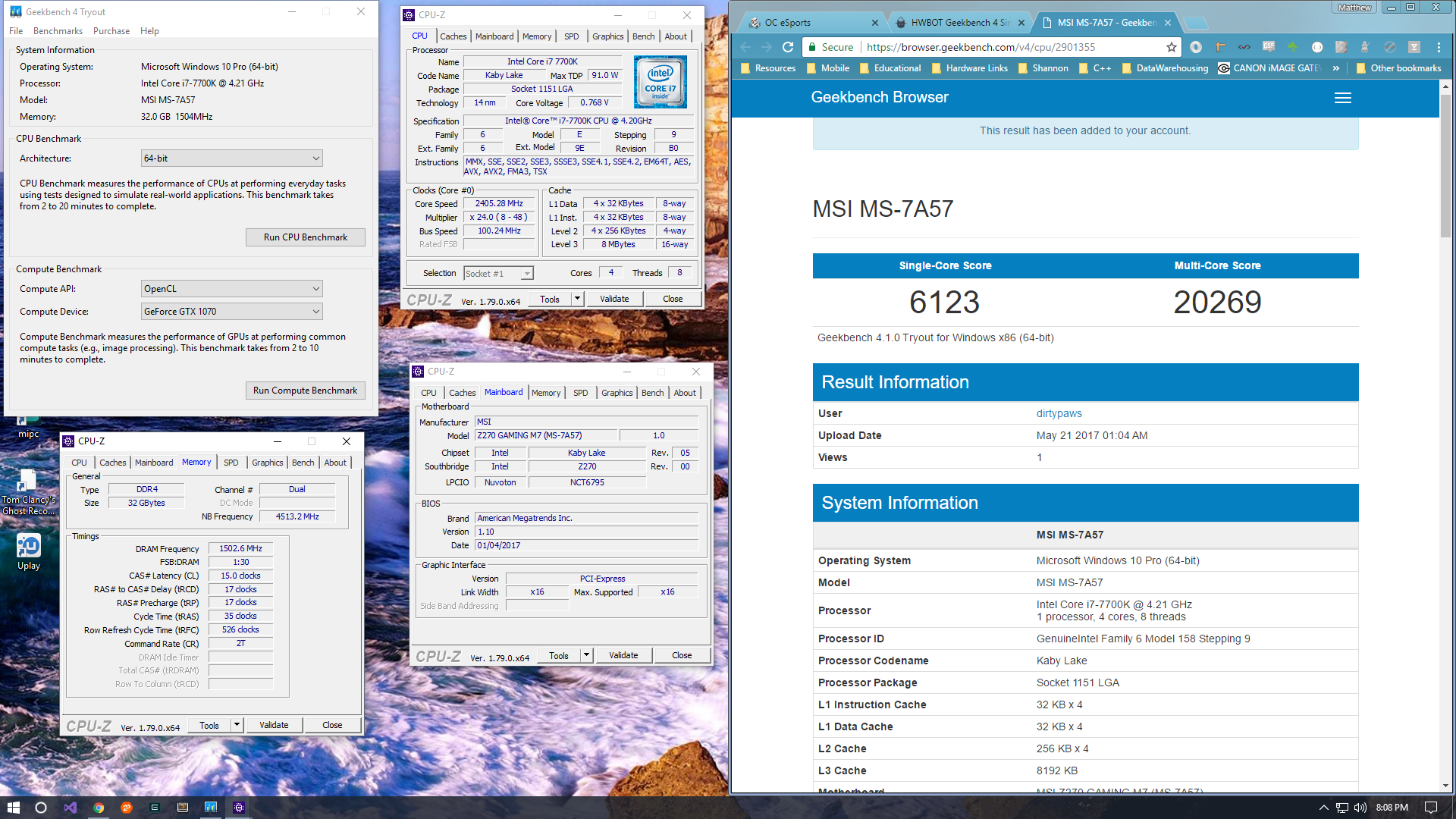Expand Tools dropdown arrow in CPU-Z CPU window
Viewport: 1456px width, 819px height.
coord(577,299)
